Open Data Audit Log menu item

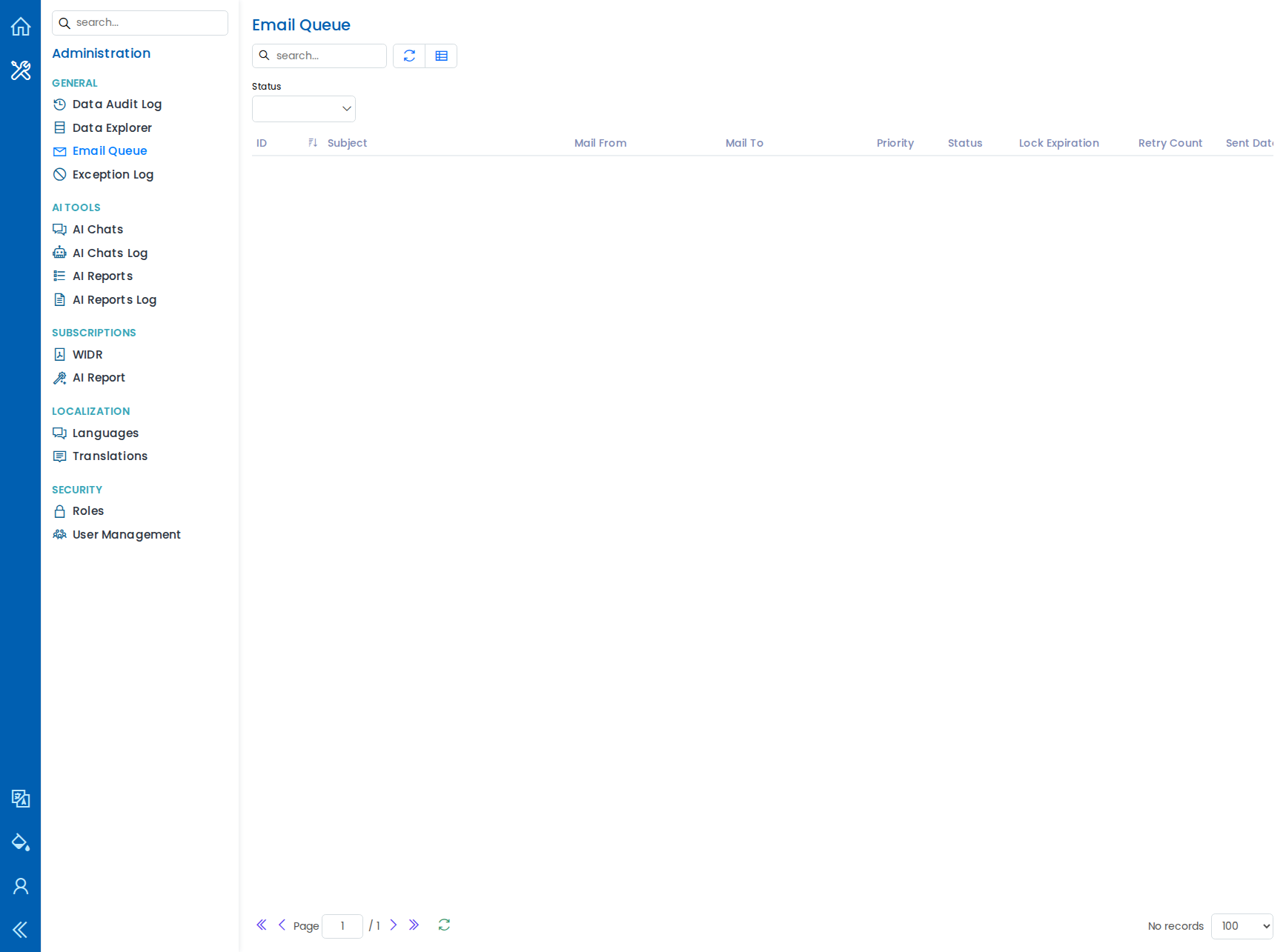coord(117,104)
